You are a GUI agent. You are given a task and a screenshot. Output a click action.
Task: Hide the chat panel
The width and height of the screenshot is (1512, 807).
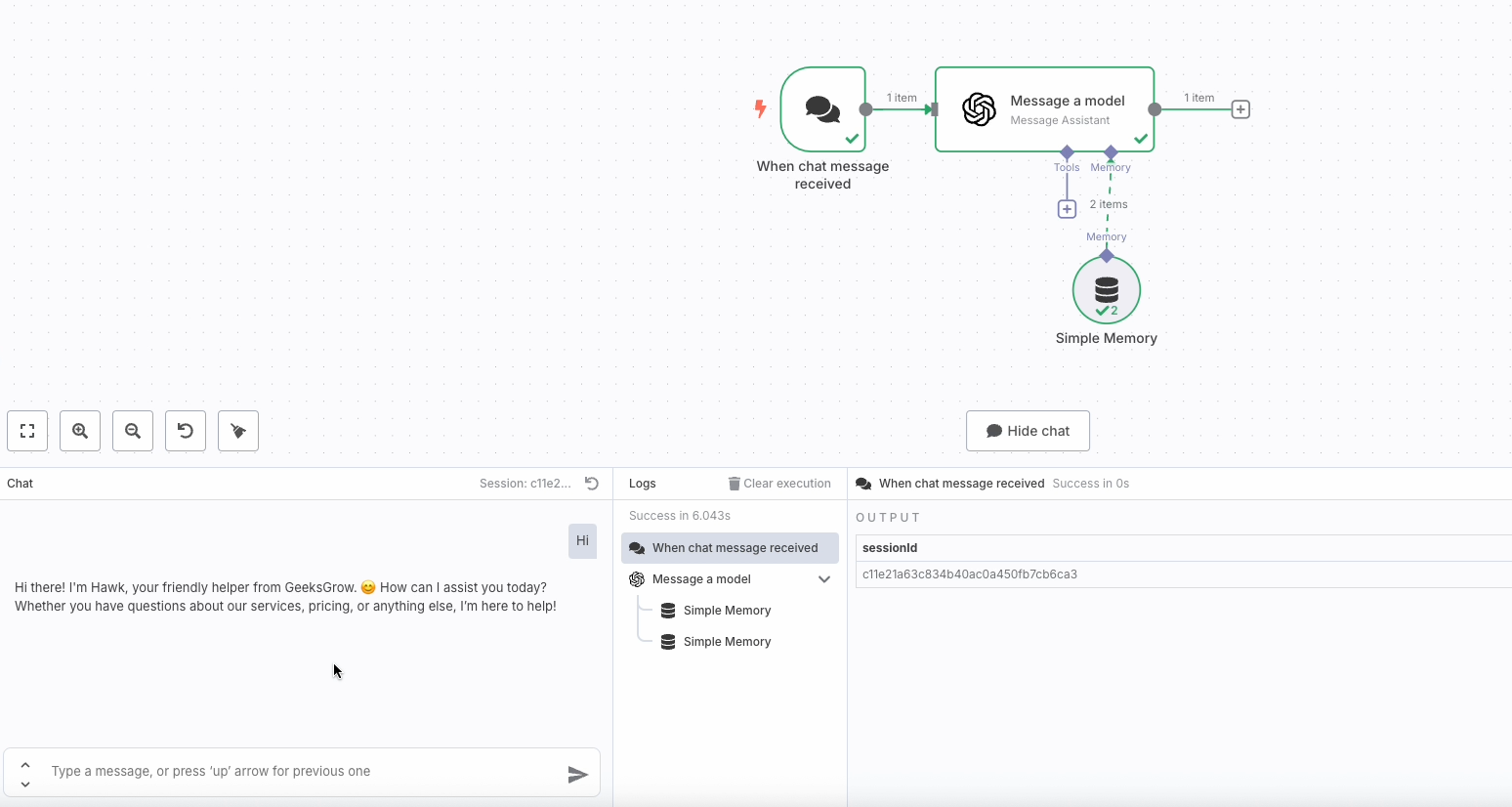(1028, 431)
